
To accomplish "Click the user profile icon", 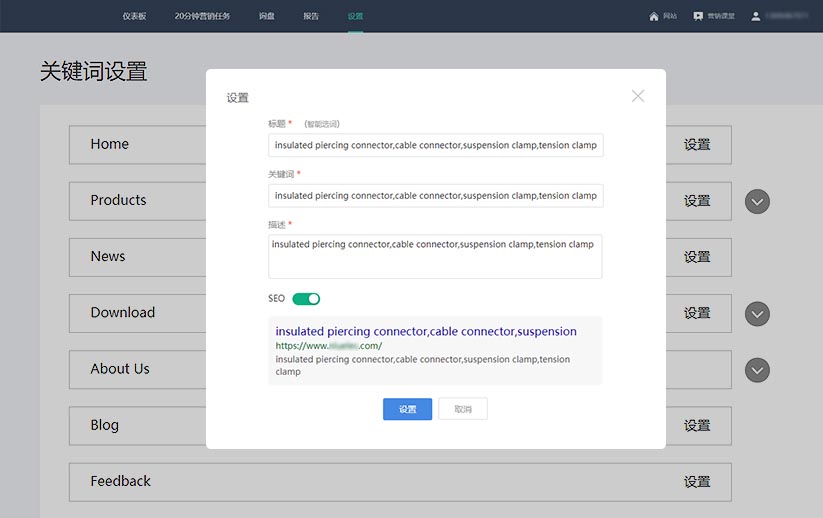I will [x=756, y=16].
